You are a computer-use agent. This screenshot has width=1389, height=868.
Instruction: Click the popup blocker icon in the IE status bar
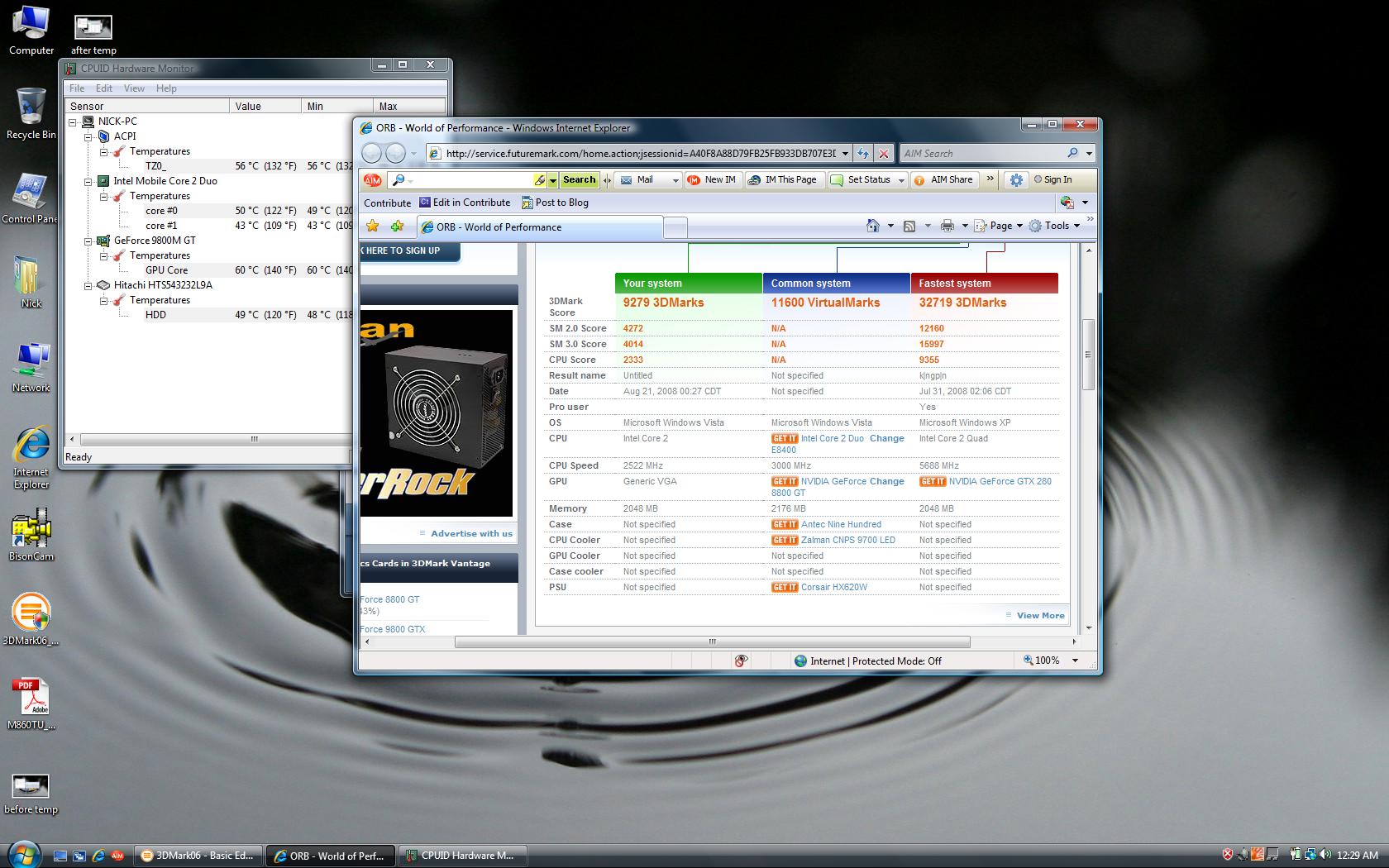coord(741,661)
